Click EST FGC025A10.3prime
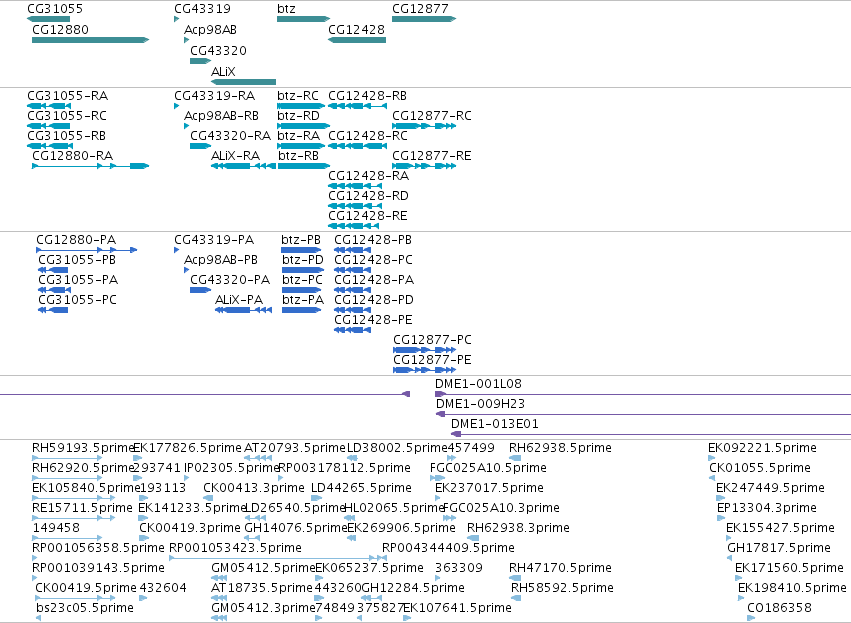851x623 pixels. click(x=501, y=508)
